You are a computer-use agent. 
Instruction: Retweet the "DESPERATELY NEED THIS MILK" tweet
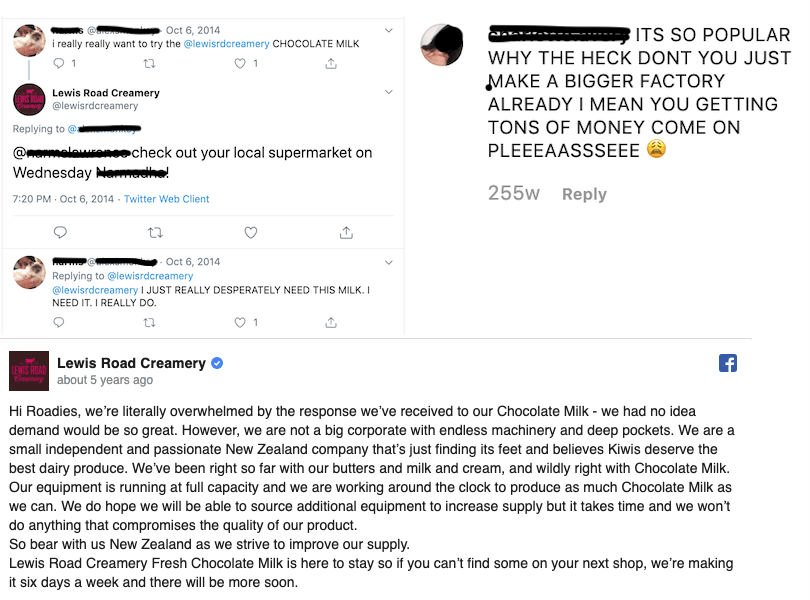150,322
